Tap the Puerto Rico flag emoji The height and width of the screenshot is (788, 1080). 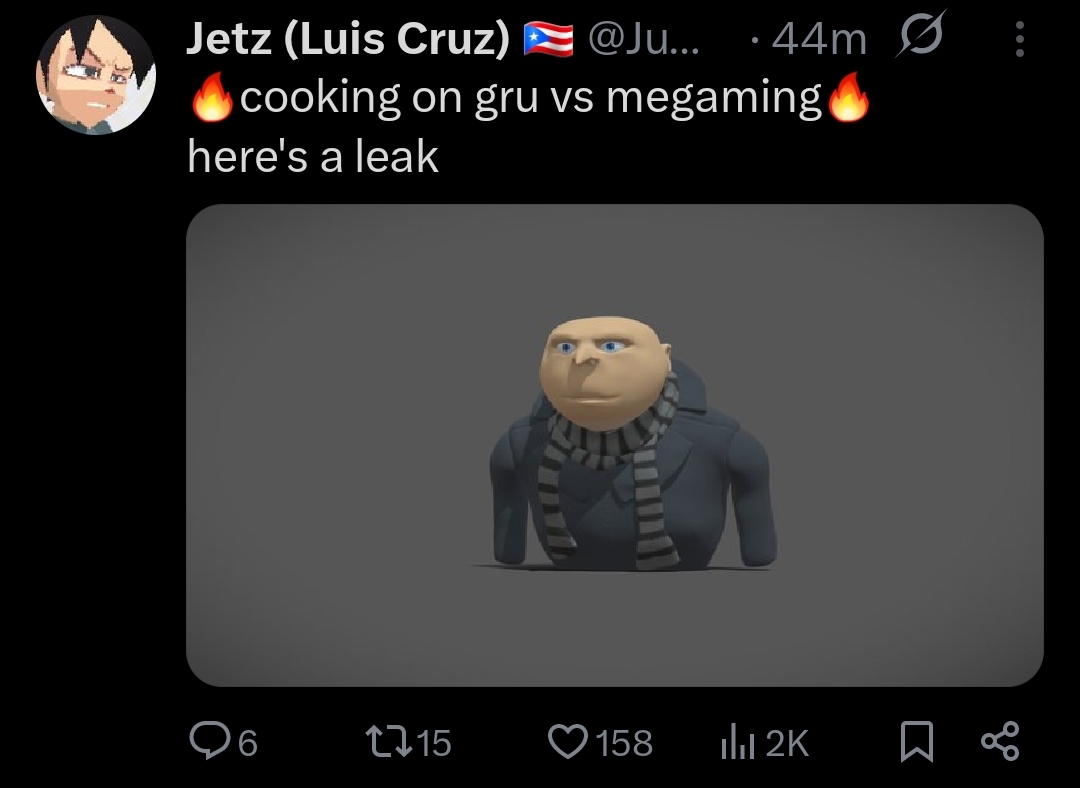click(548, 39)
